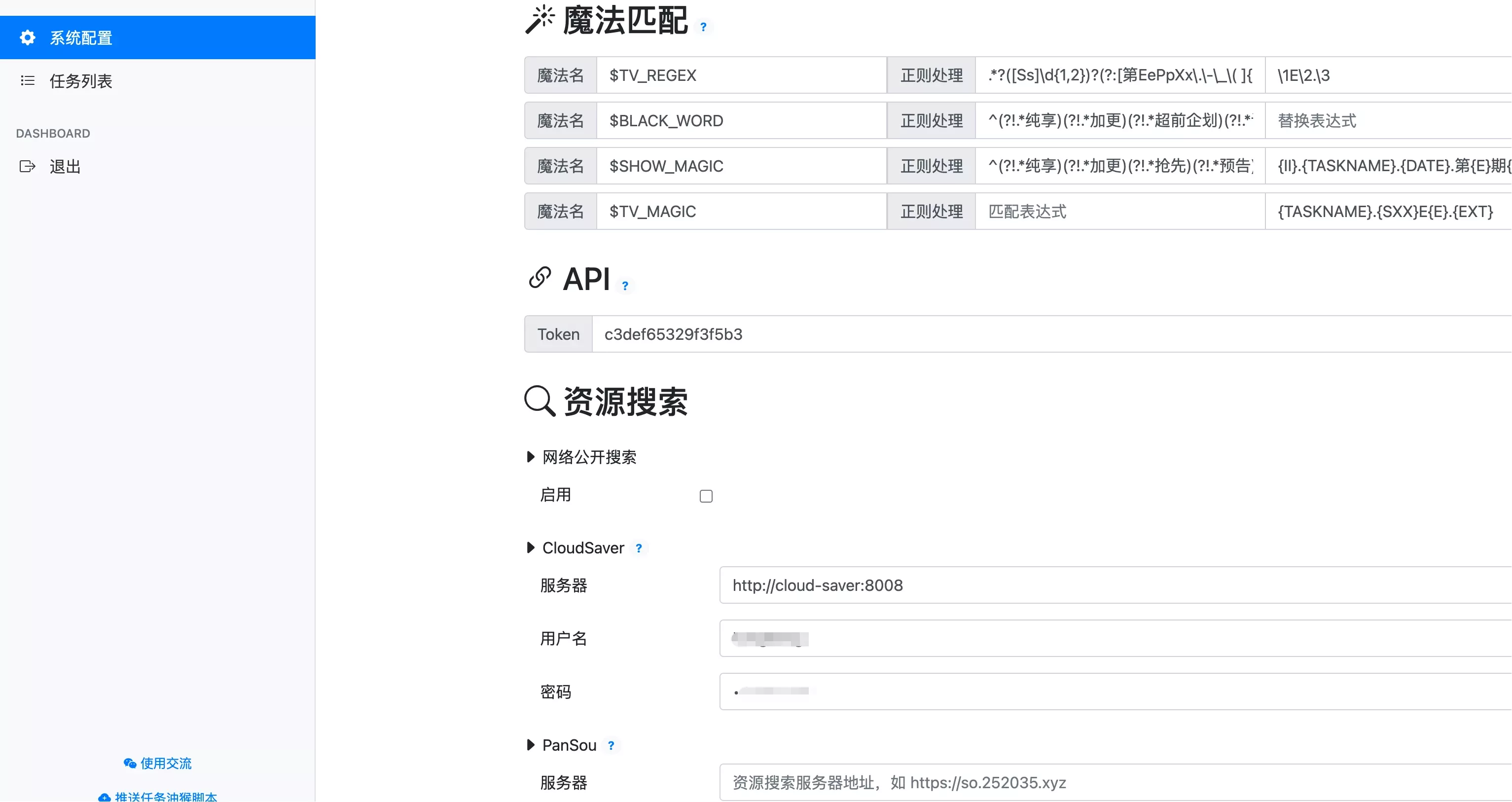Edit the $SHOW_MAGIC magic name field
The image size is (1512, 802).
(x=741, y=166)
